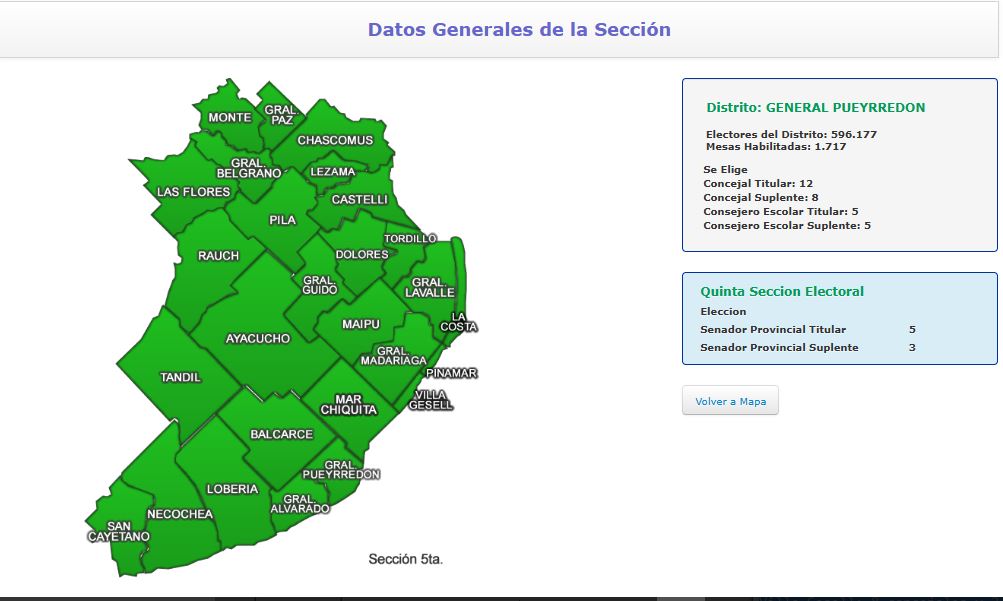Click the Maipu map region
The width and height of the screenshot is (1003, 601).
point(360,324)
